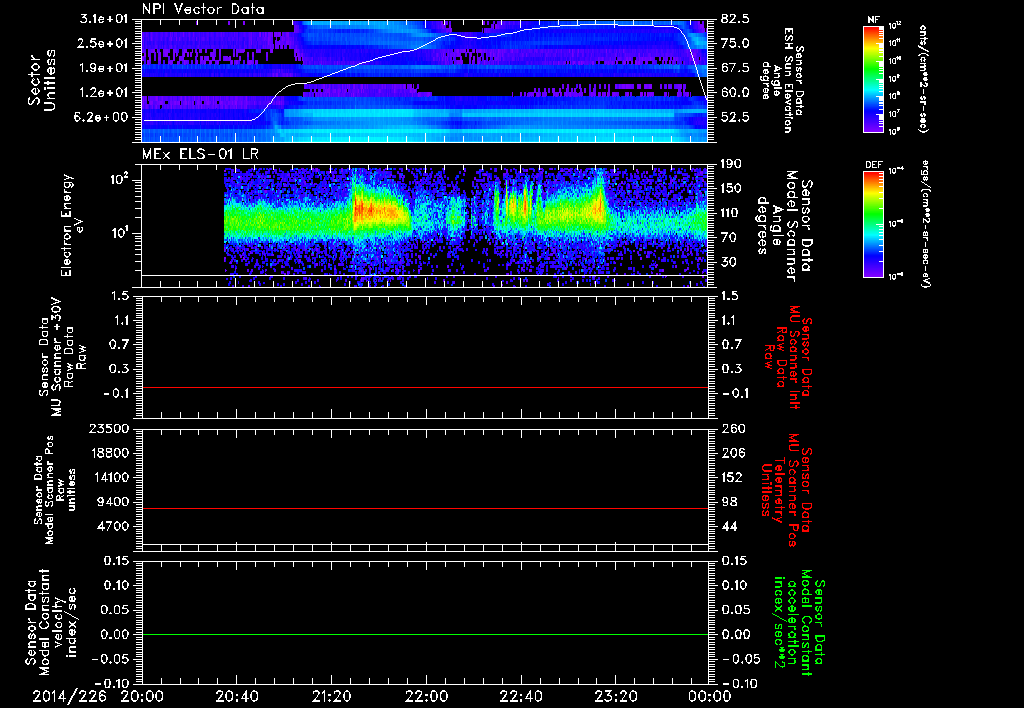Click the '23:20' time axis label

tap(615, 696)
